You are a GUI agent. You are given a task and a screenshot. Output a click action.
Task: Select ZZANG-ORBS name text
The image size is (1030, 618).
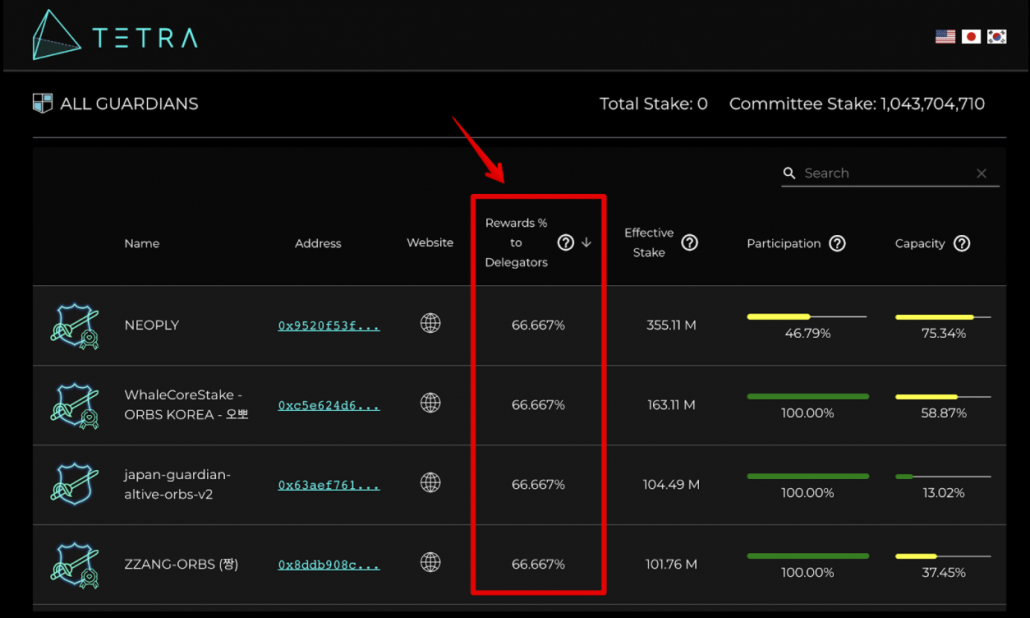pos(181,565)
